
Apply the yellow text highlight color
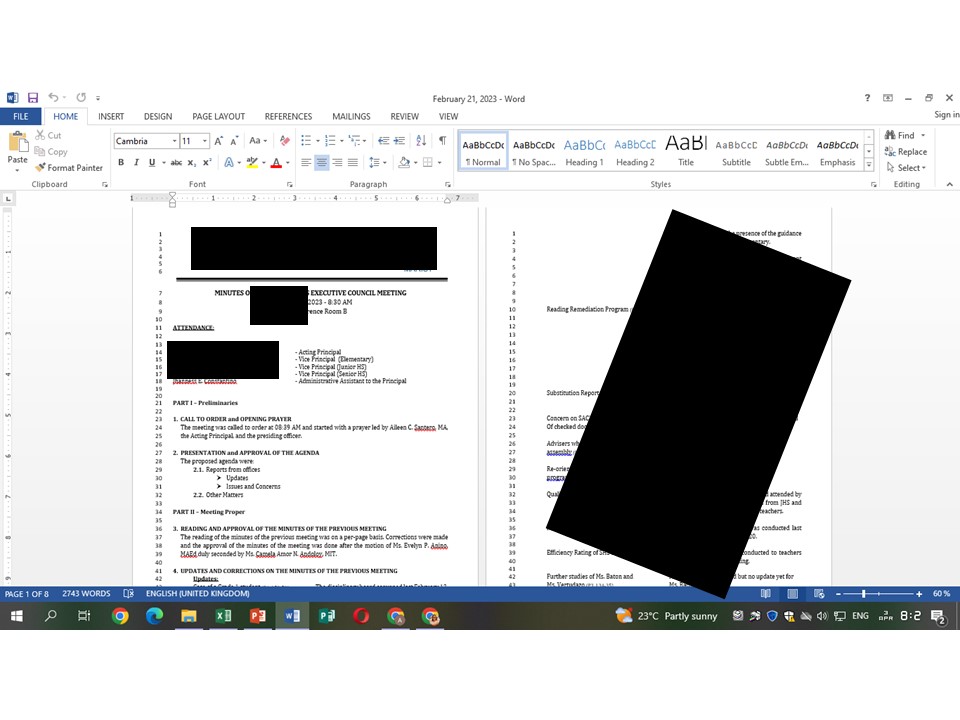coord(252,162)
